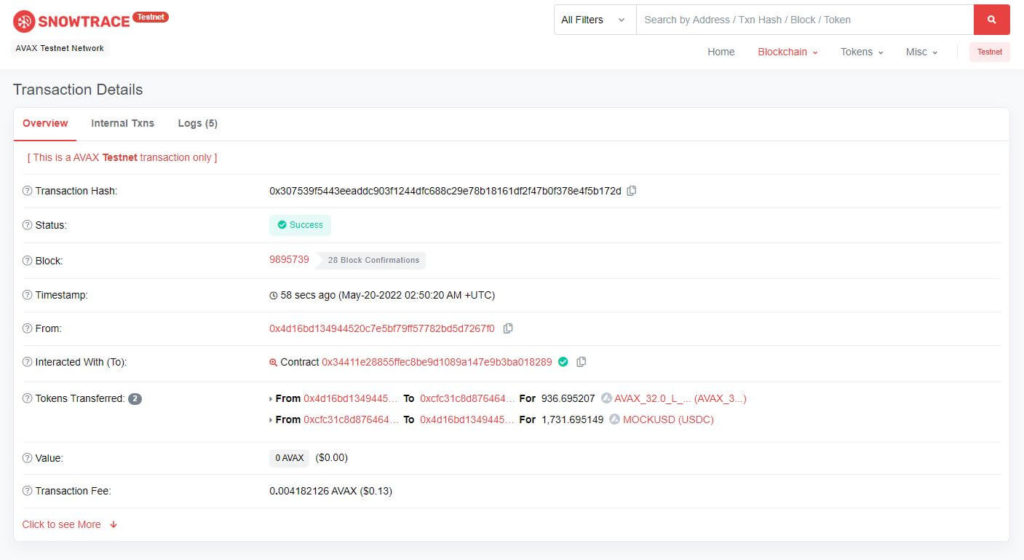Click the AVAX_32.0_L token icon

[x=606, y=398]
